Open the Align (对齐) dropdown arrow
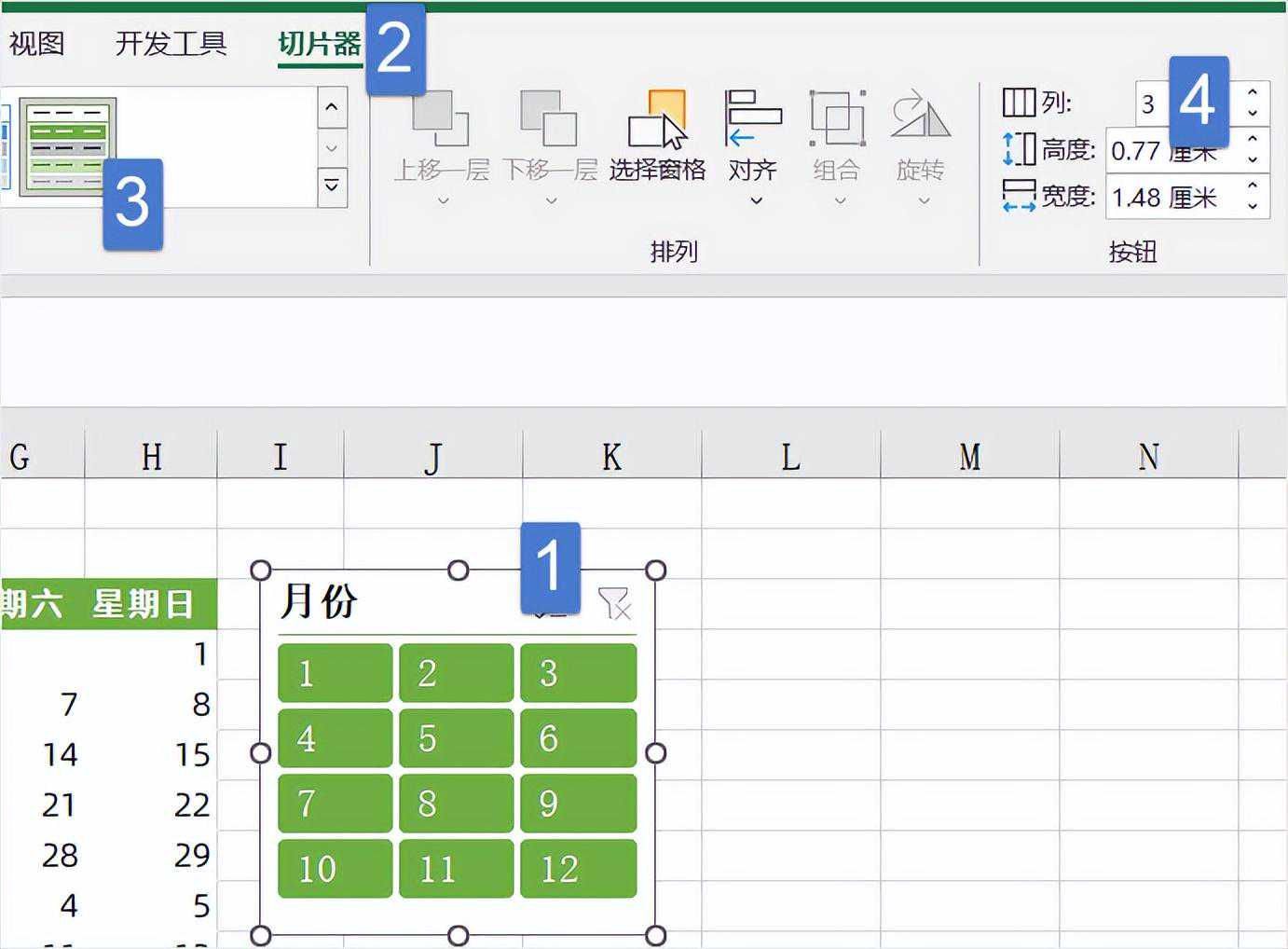Viewport: 1288px width, 949px height. pos(756,200)
